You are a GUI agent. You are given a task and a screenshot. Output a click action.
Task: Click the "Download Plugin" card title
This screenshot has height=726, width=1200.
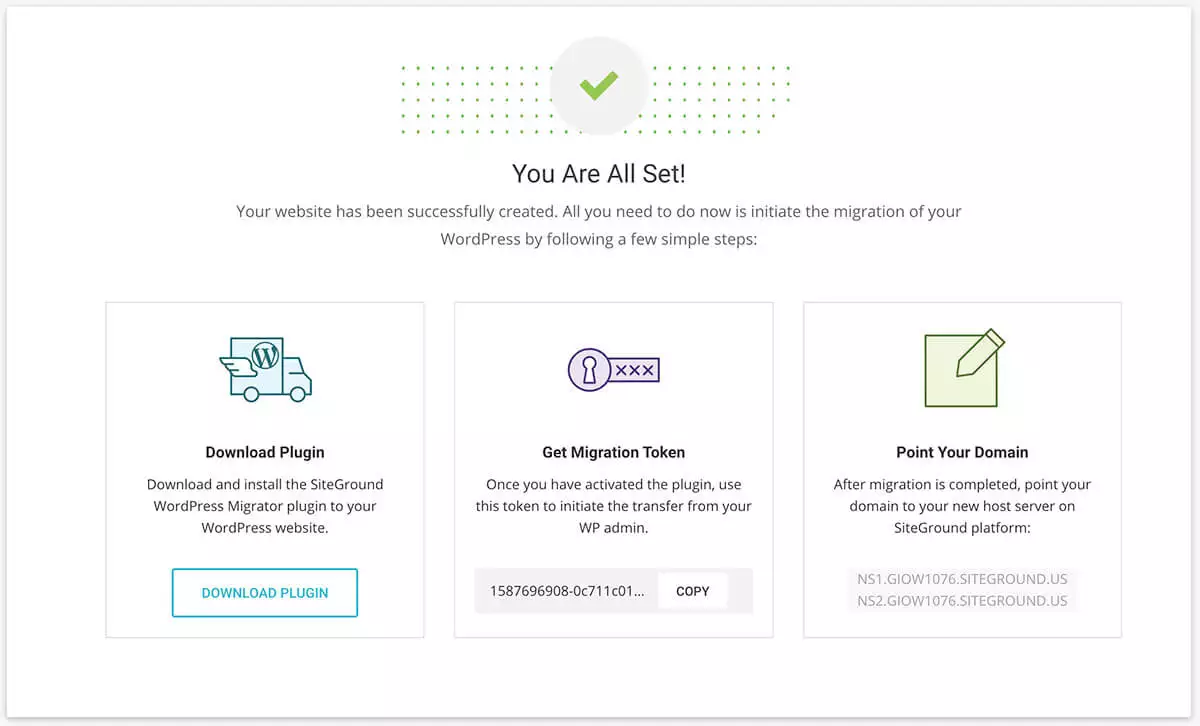point(265,452)
